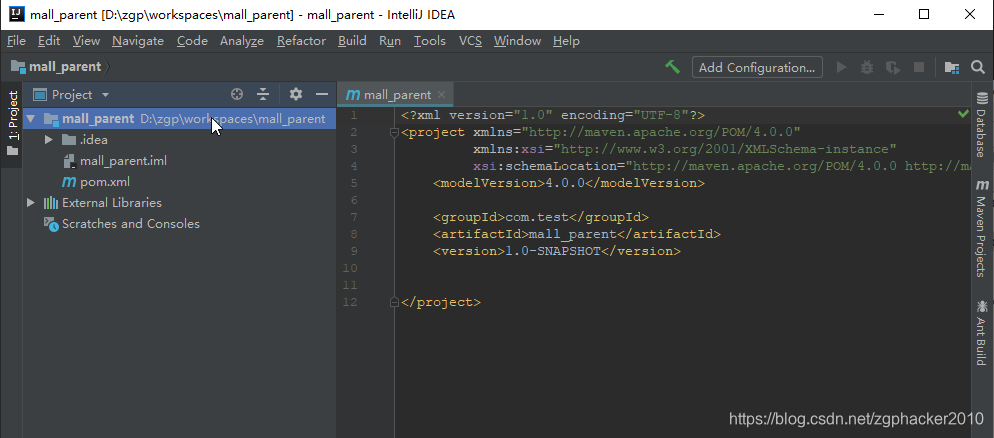This screenshot has height=438, width=994.
Task: Click mall_parent breadcrumb in navigation bar
Action: pos(56,67)
